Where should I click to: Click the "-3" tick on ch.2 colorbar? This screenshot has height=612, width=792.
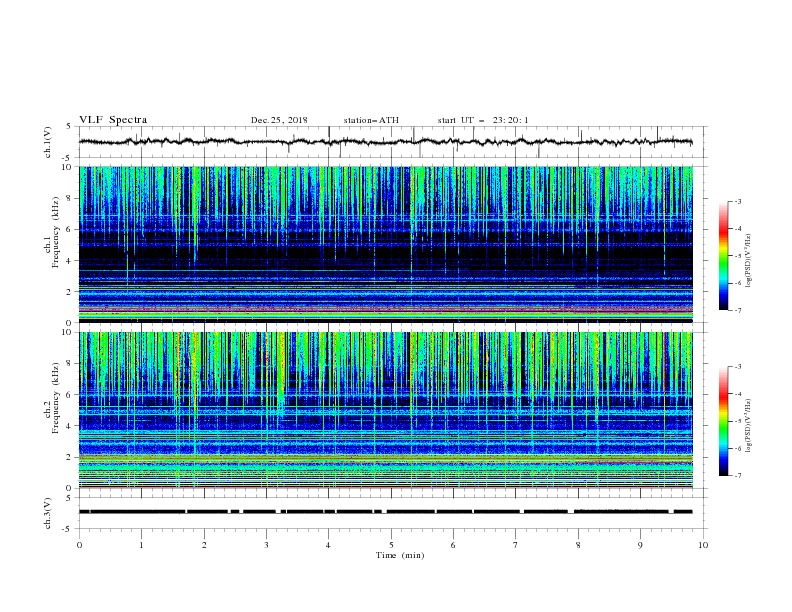738,367
